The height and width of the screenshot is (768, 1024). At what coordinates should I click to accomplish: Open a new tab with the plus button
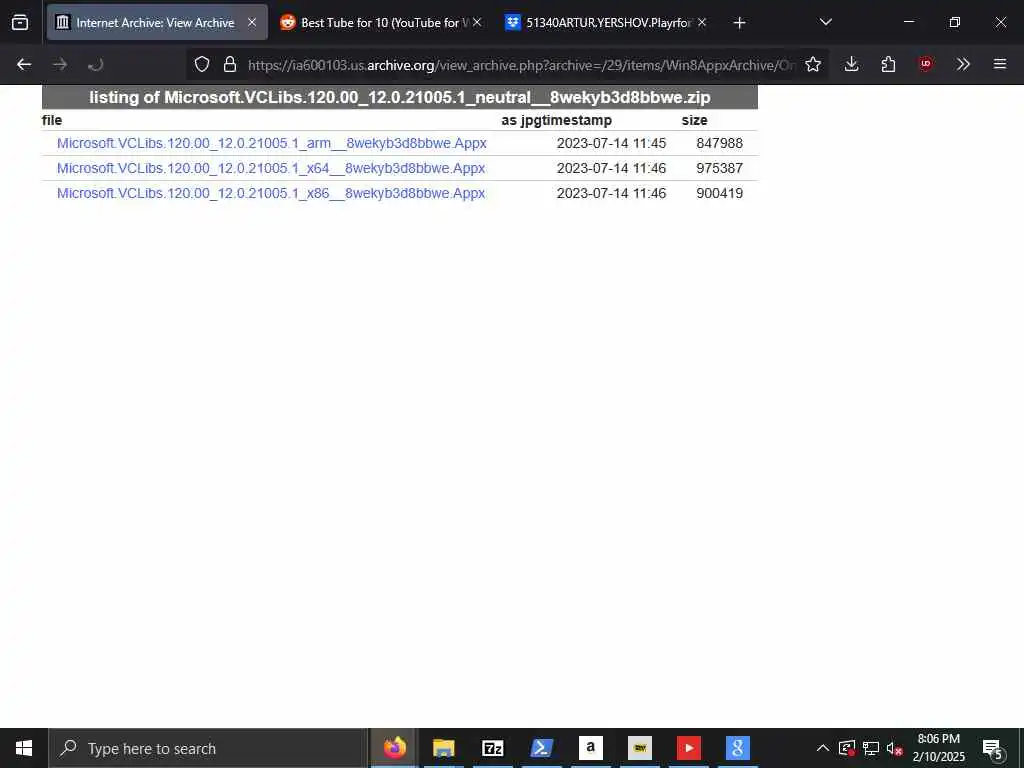coord(739,23)
